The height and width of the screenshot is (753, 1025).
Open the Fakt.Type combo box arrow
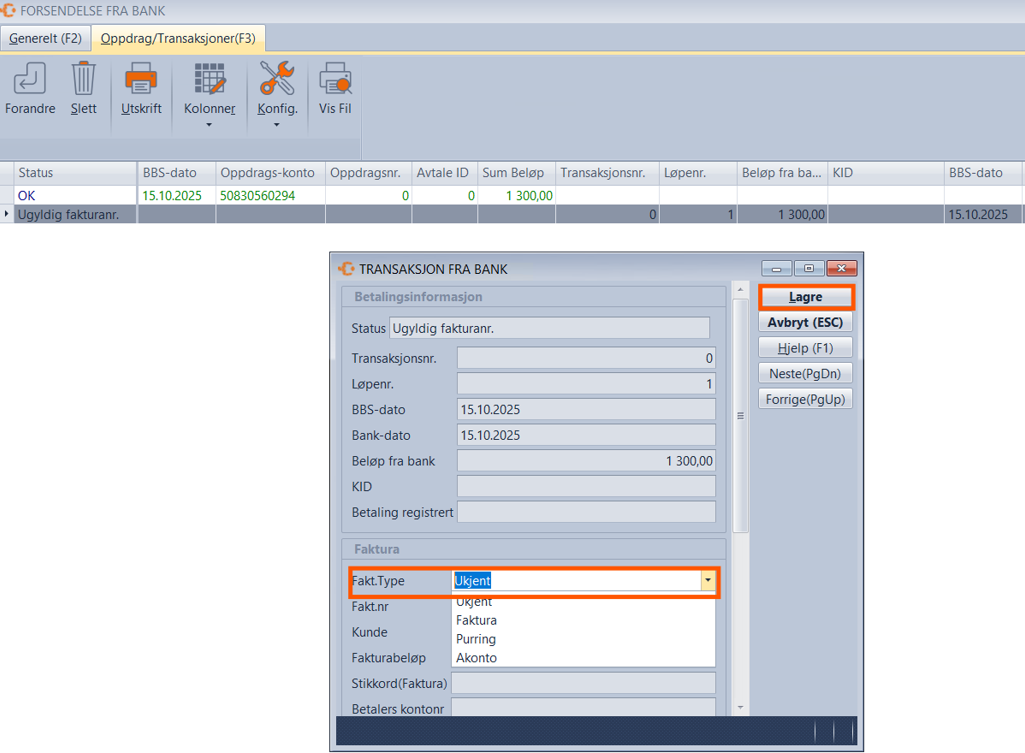pos(708,580)
